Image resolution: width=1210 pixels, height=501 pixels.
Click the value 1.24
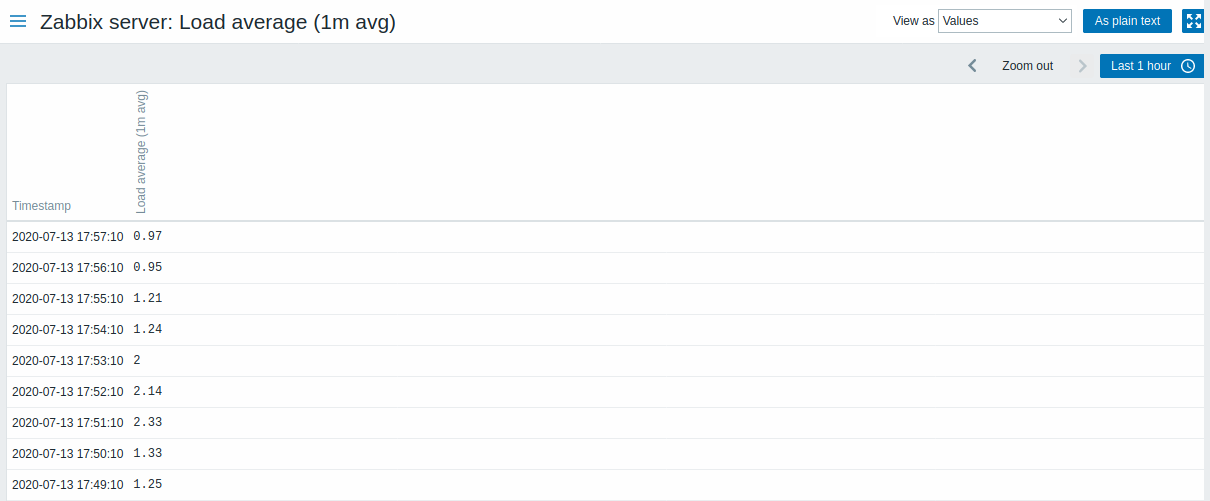click(x=147, y=329)
